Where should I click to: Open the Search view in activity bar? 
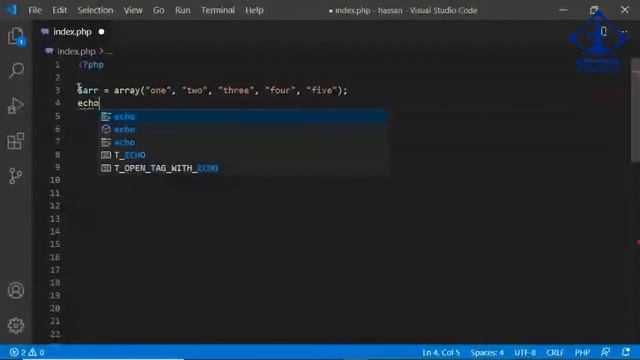point(16,71)
